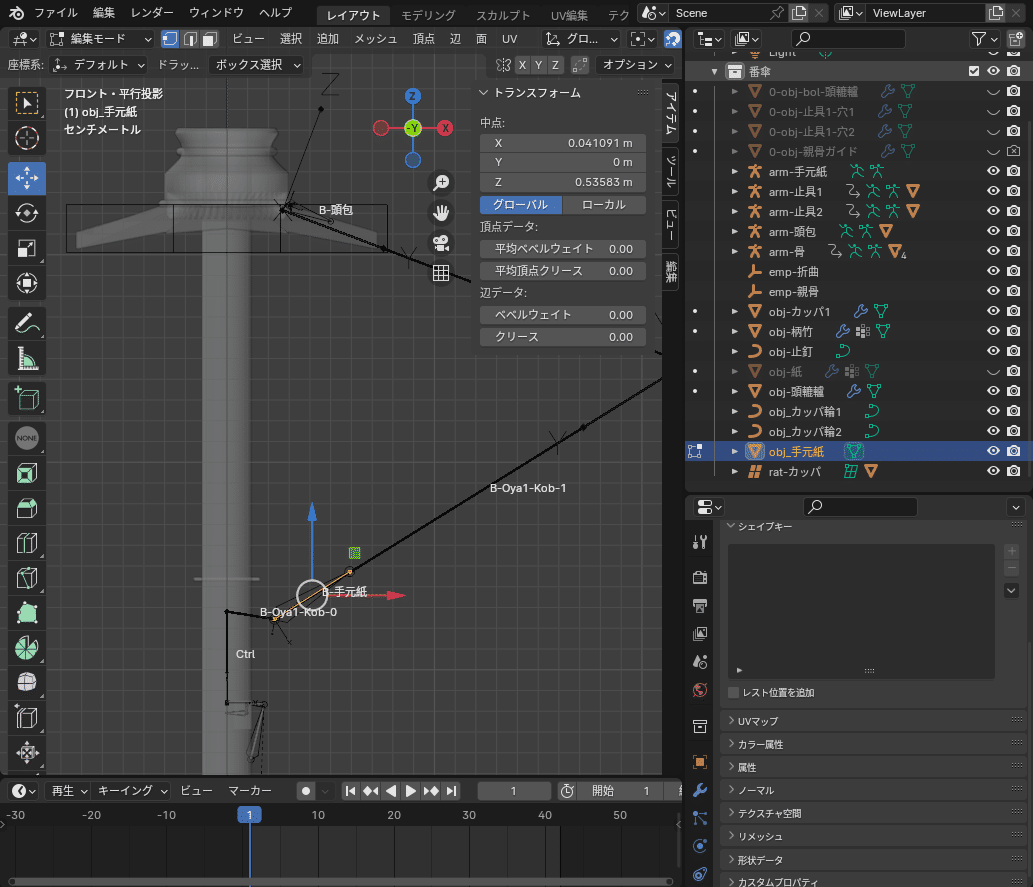
Task: Enable edge select mode
Action: click(190, 39)
